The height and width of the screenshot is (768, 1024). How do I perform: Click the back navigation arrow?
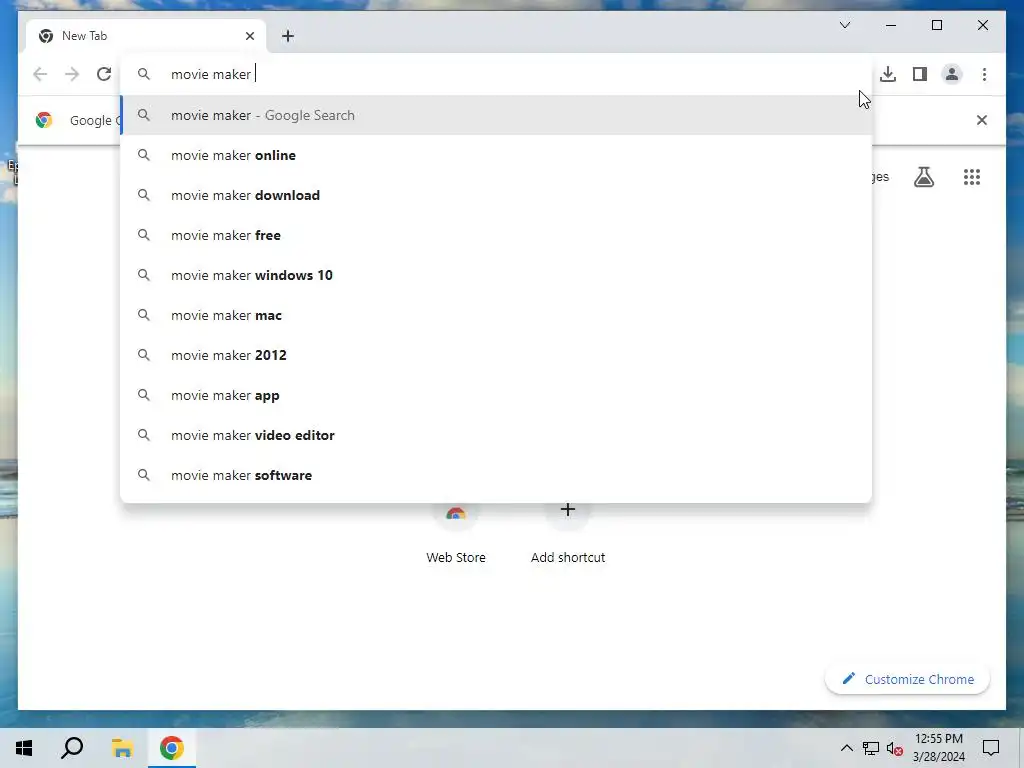point(40,74)
